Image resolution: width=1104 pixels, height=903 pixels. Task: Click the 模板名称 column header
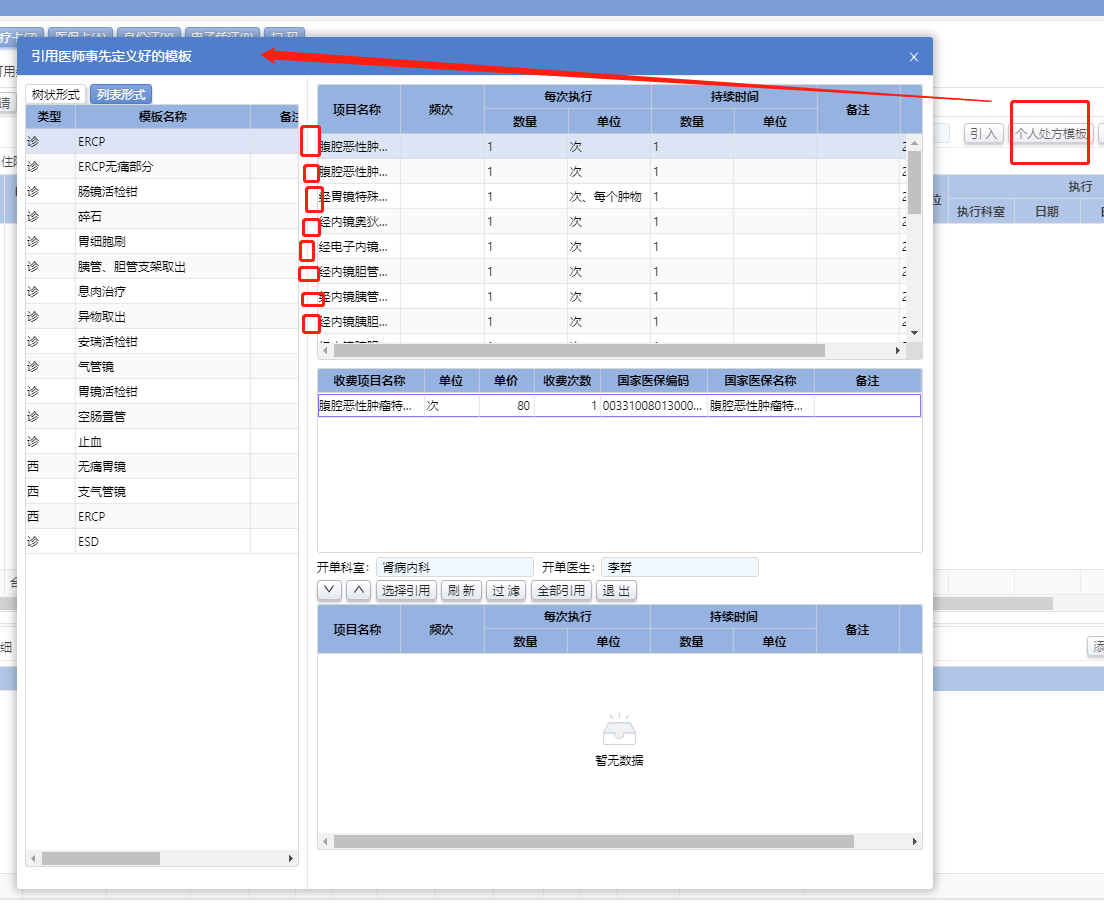pos(163,117)
